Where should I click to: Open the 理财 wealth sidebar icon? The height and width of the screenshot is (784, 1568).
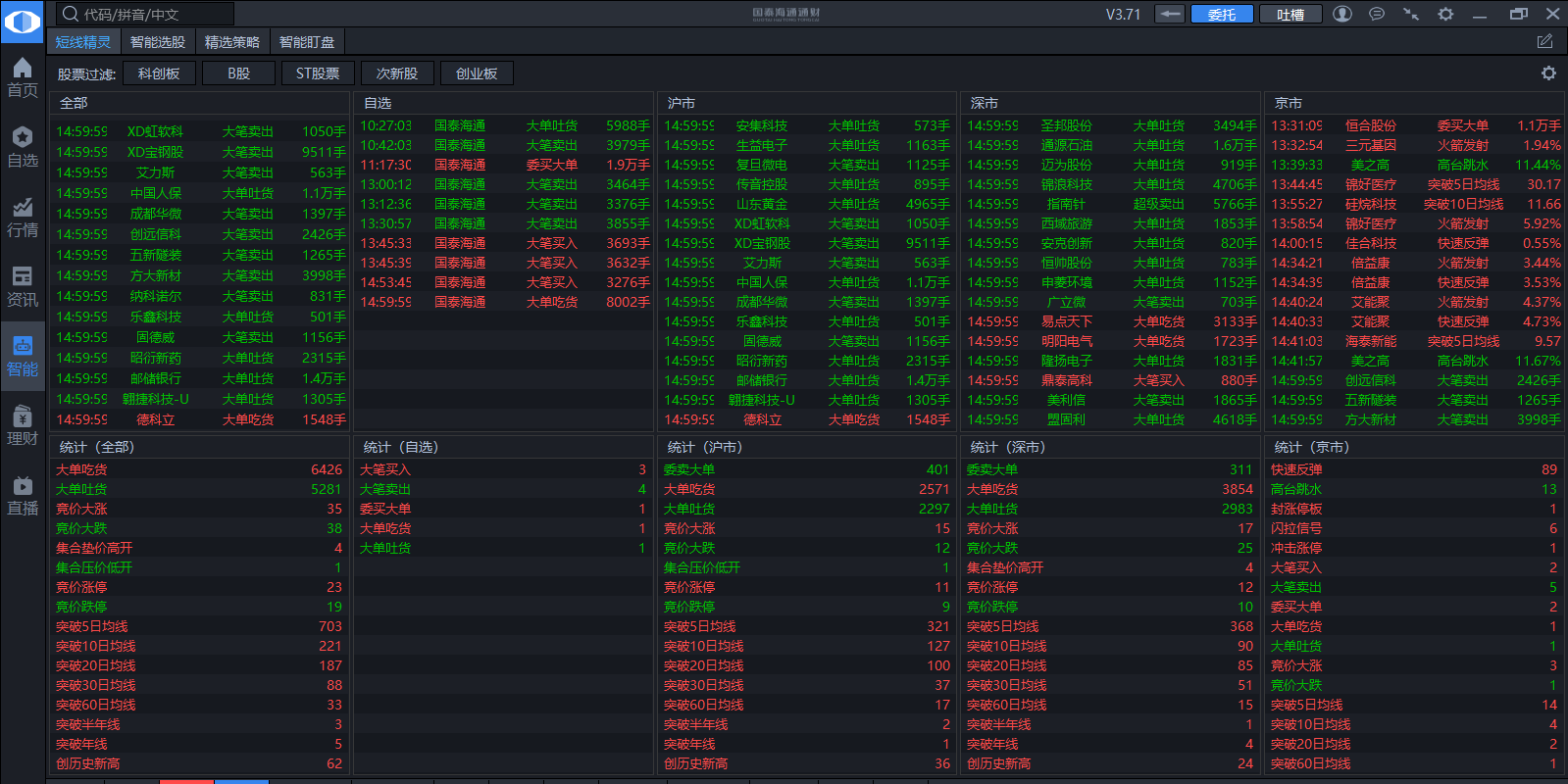click(x=23, y=425)
